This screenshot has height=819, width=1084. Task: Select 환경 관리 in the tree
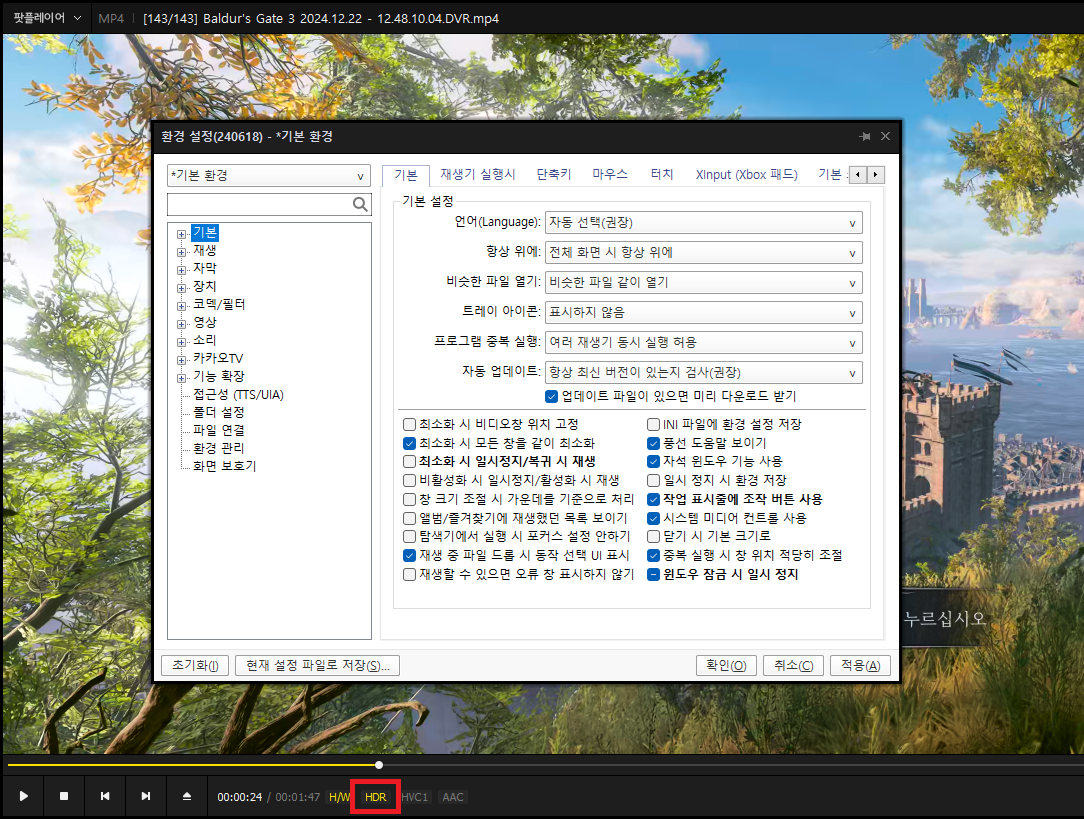point(218,448)
